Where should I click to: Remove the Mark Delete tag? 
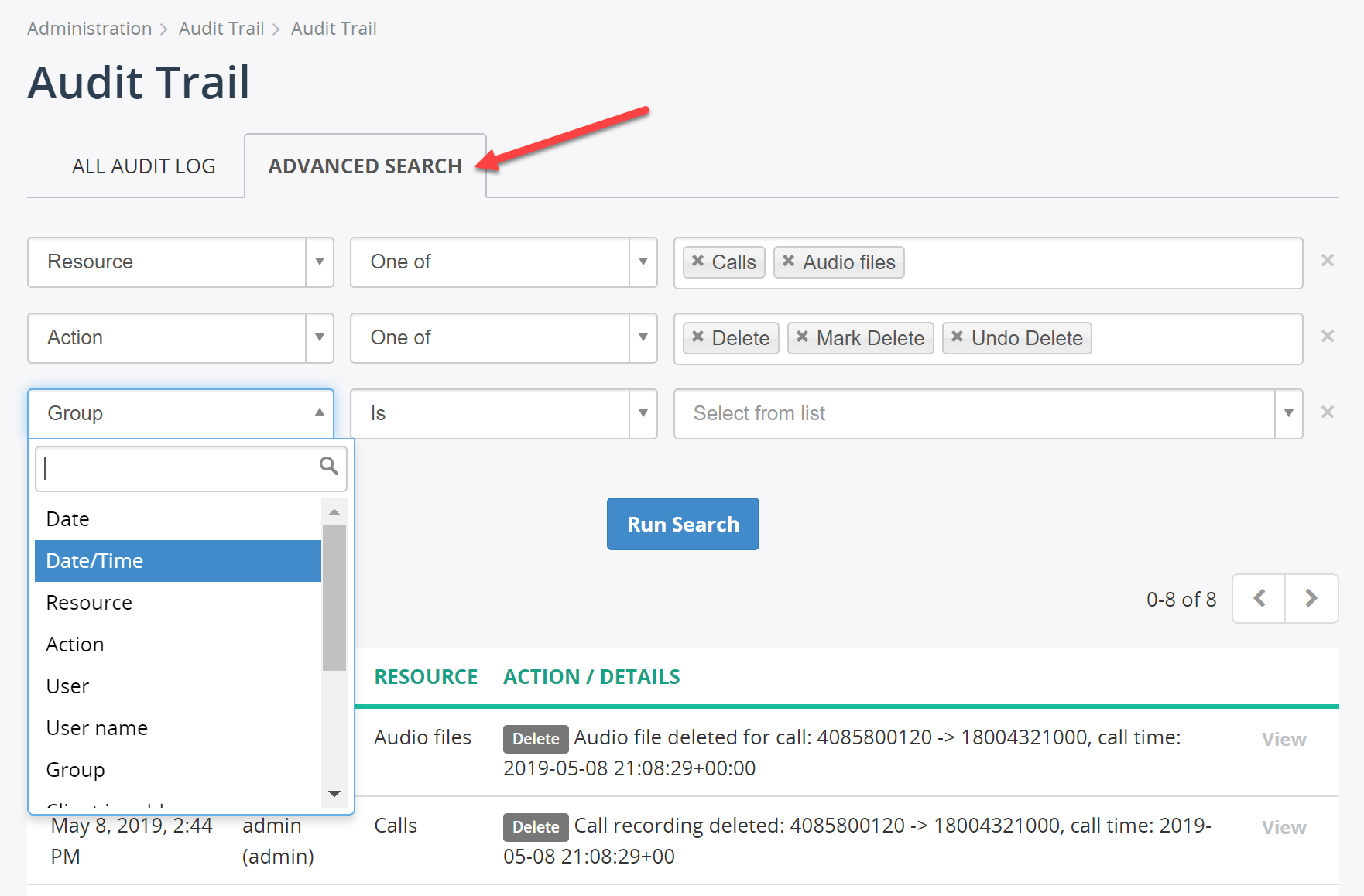coord(802,337)
